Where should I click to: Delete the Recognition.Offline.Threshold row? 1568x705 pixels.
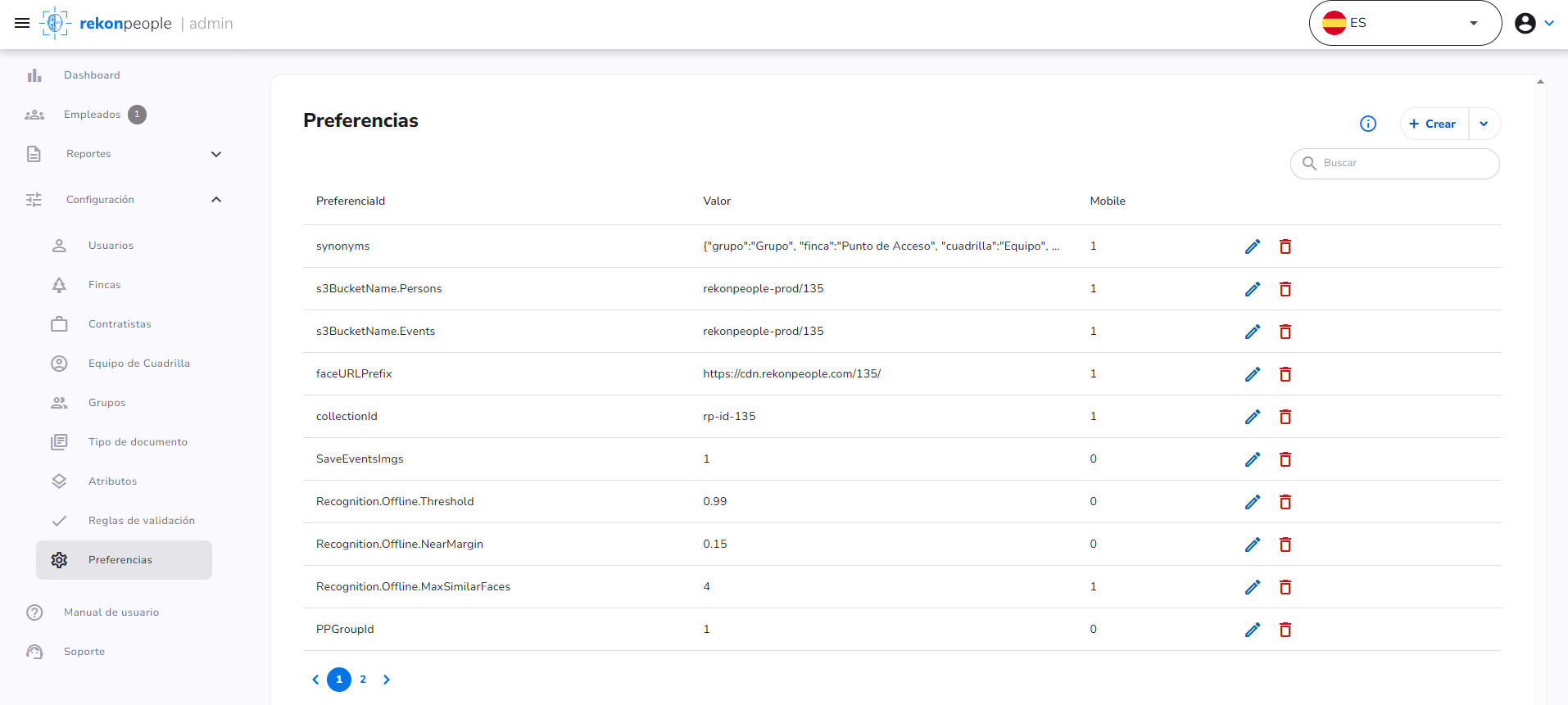1285,502
